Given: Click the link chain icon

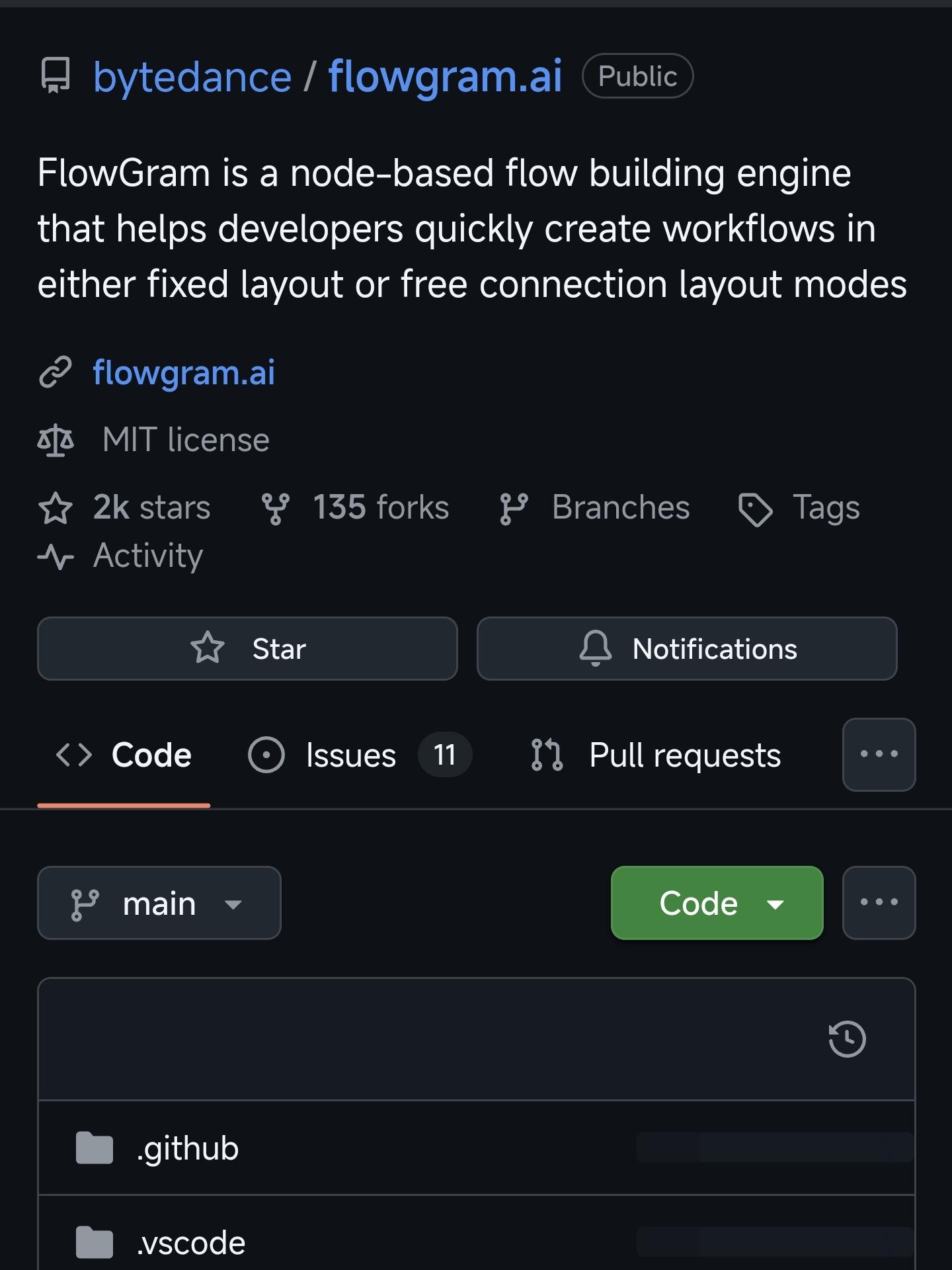Looking at the screenshot, I should click(56, 372).
